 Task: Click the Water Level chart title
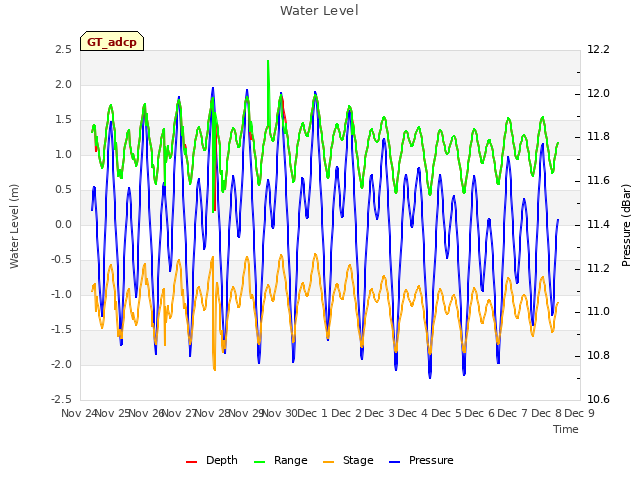tap(319, 10)
